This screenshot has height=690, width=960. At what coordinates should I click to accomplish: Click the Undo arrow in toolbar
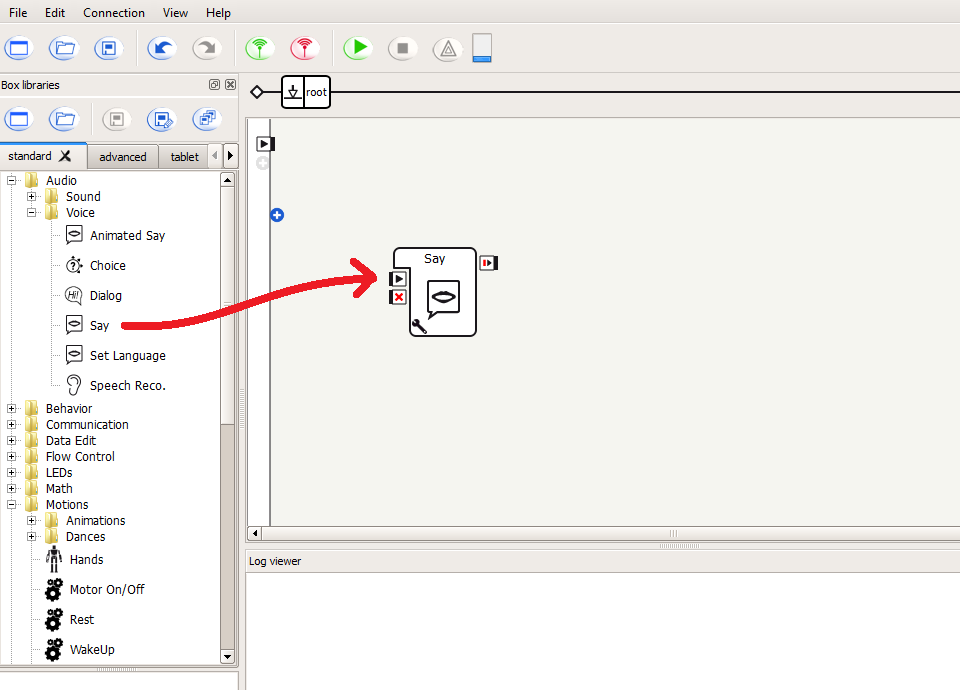pyautogui.click(x=161, y=48)
